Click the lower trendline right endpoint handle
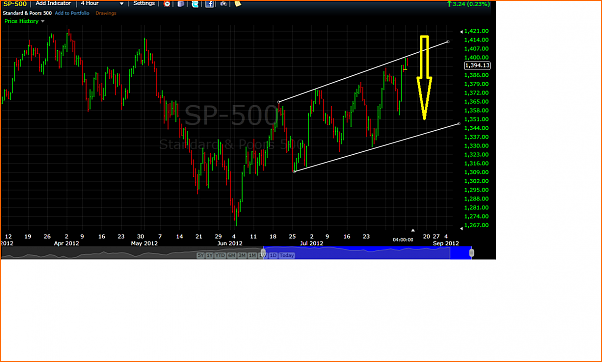Screen dimensions: 602x362 [459, 124]
